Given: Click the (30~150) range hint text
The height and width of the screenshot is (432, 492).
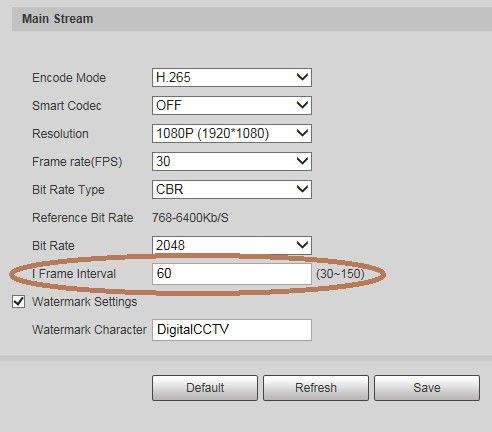Looking at the screenshot, I should pyautogui.click(x=340, y=274).
